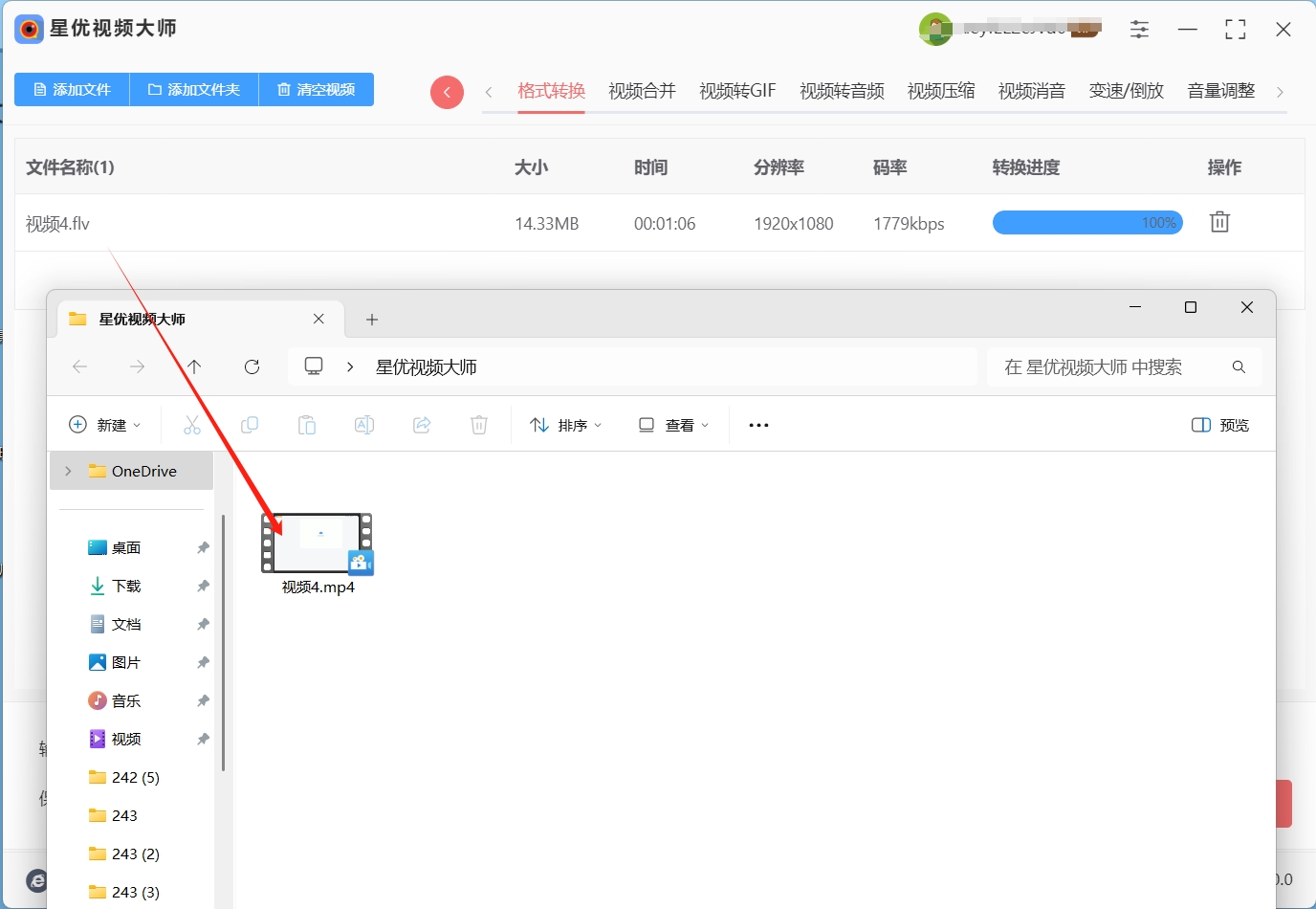Open the 新建 dropdown
The height and width of the screenshot is (909, 1316).
click(105, 425)
